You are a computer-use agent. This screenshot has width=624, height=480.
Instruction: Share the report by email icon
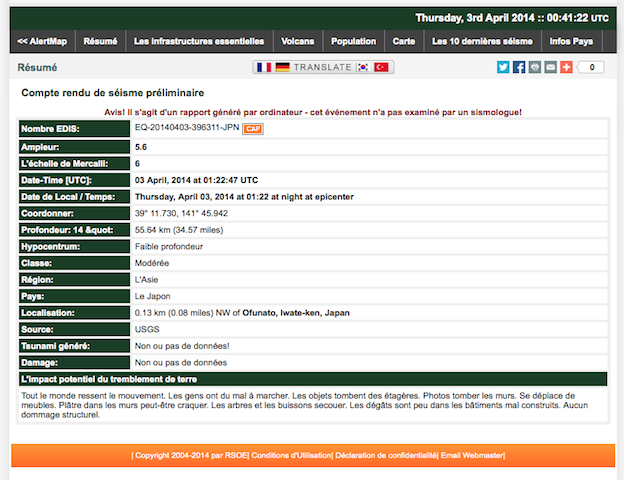tap(550, 67)
